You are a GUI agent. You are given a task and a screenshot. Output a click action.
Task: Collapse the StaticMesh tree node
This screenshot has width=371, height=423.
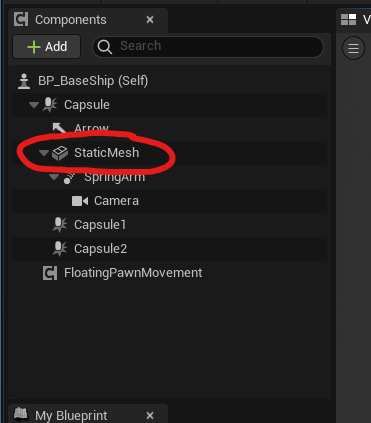[44, 153]
